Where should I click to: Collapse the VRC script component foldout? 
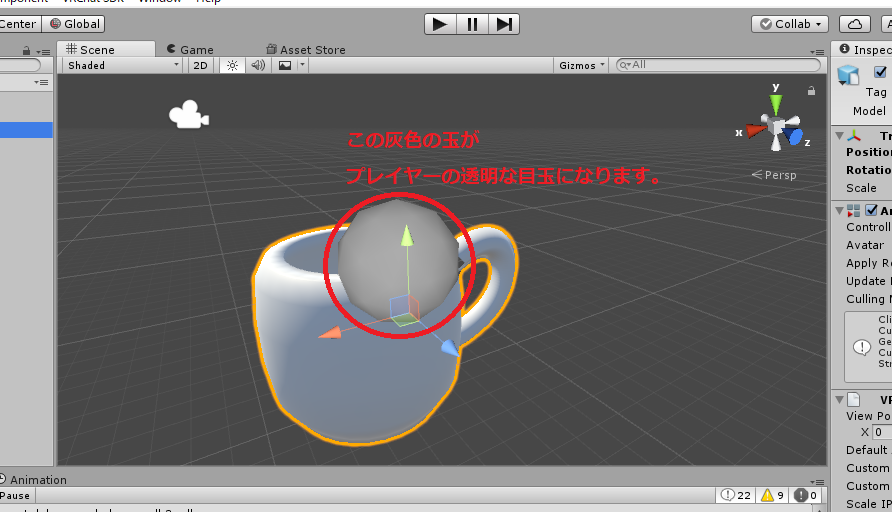tap(839, 400)
